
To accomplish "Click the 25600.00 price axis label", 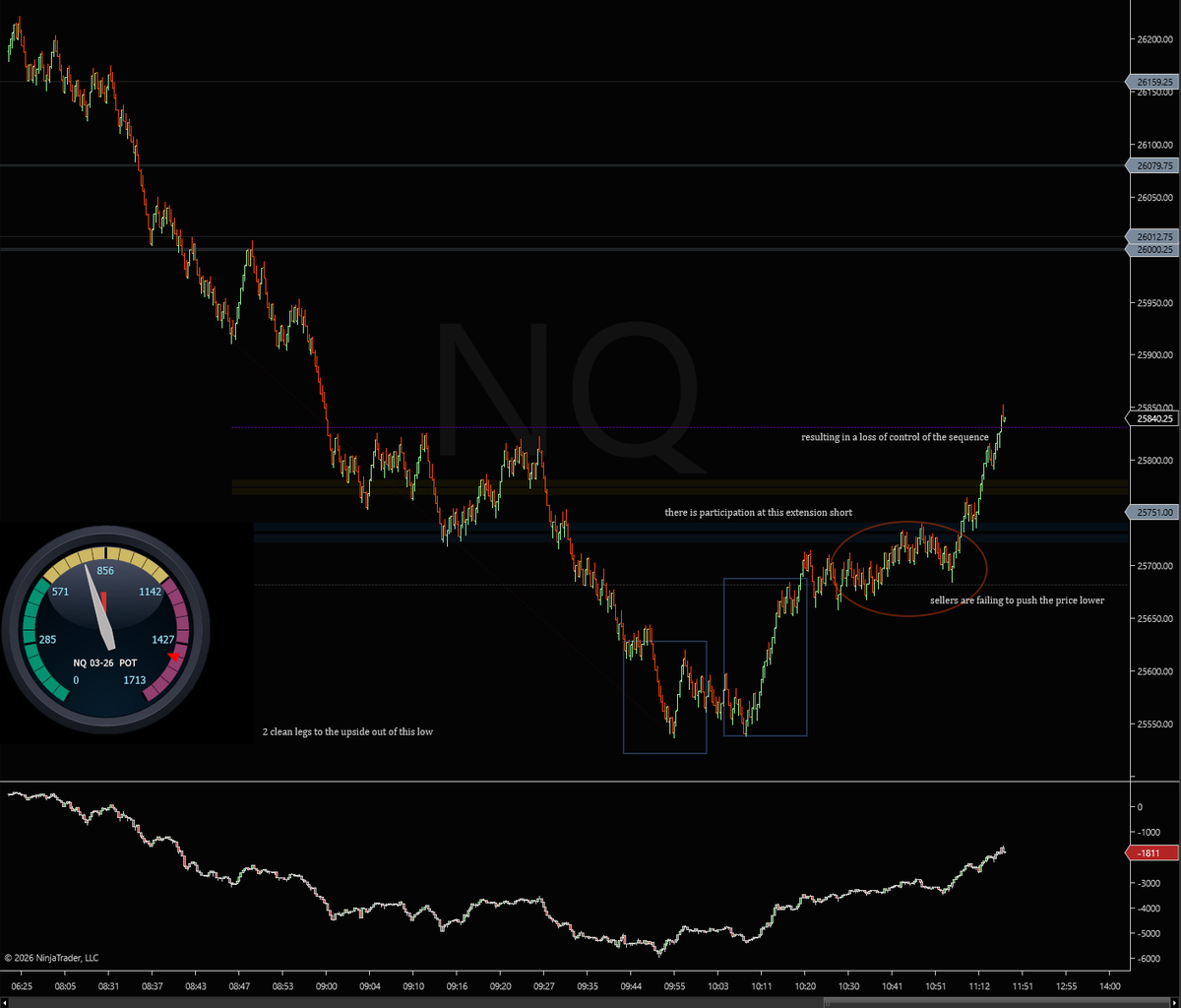I will 1153,671.
